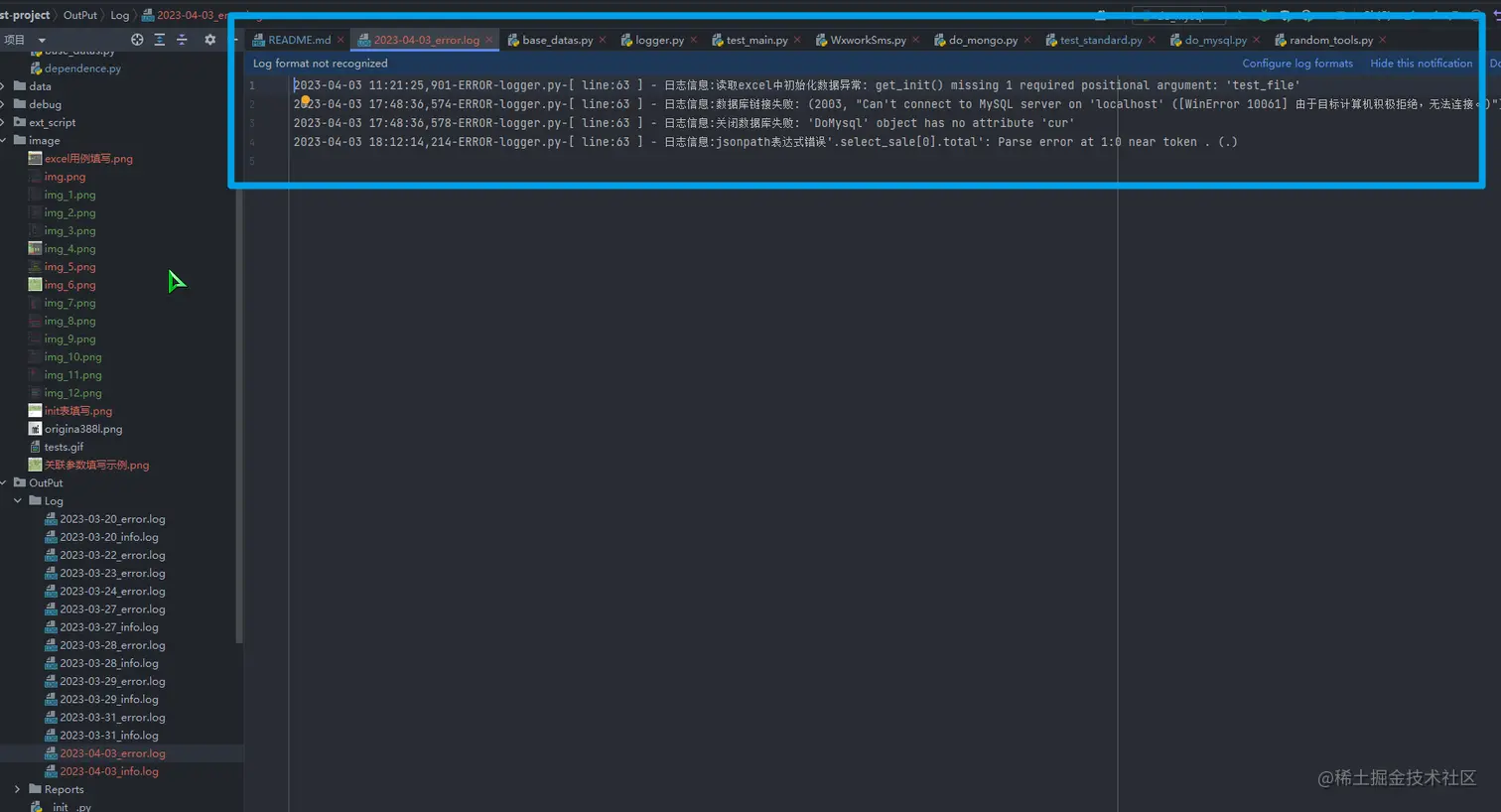Click the collapse all icon in project panel
This screenshot has width=1501, height=812.
pyautogui.click(x=182, y=40)
